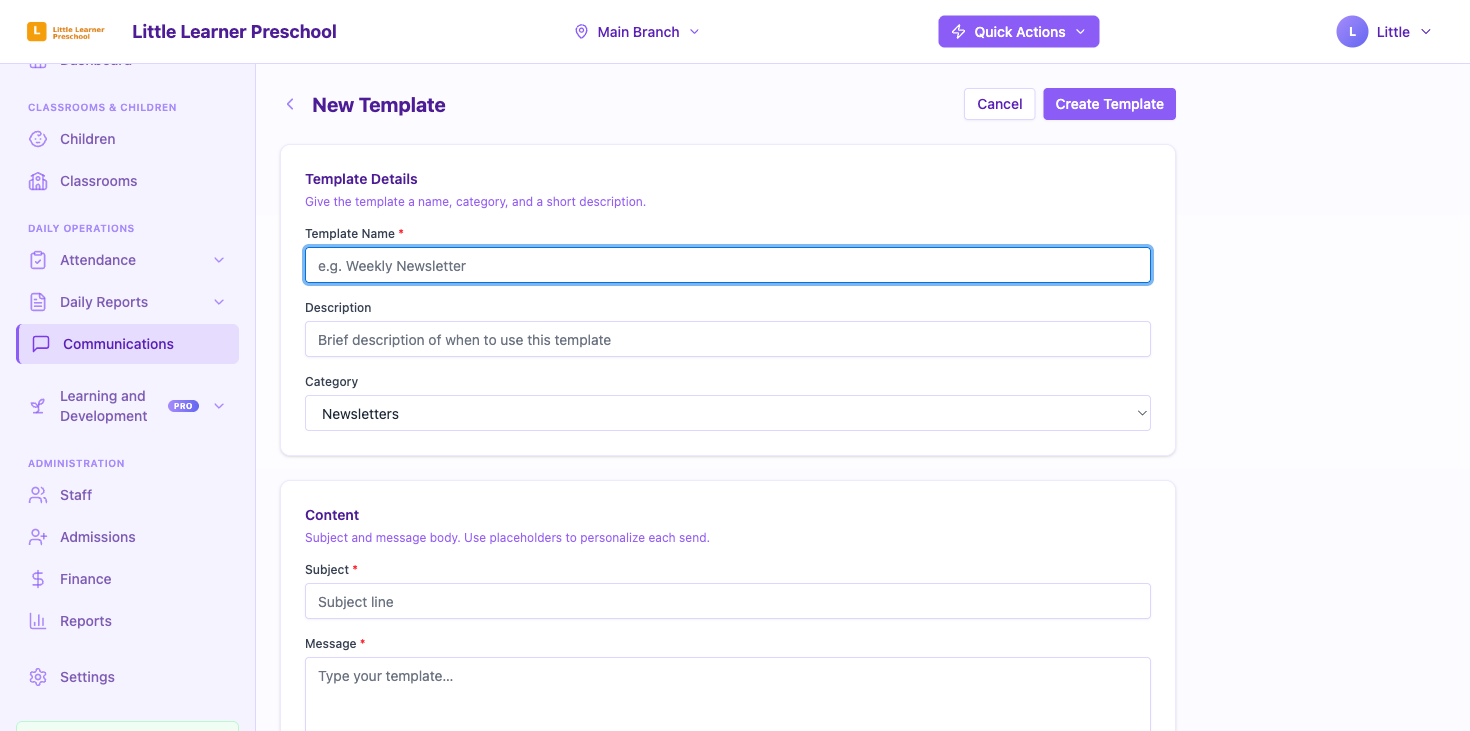Open Settings in the sidebar

tap(127, 677)
